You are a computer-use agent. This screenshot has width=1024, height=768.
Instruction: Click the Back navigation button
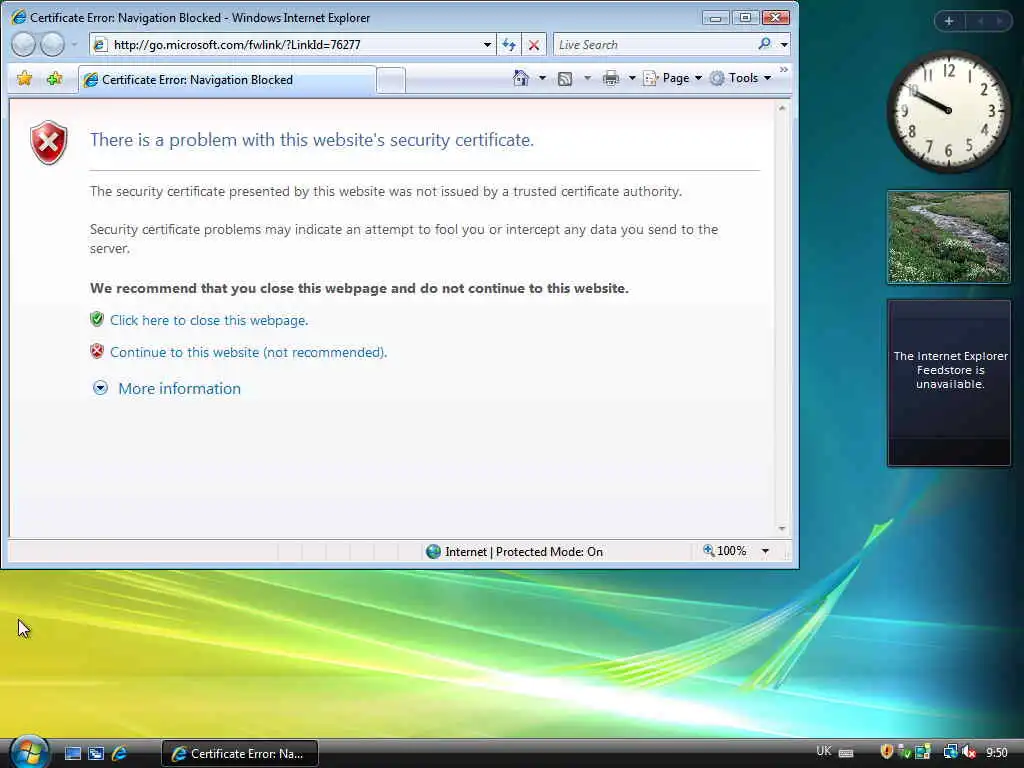(x=24, y=44)
